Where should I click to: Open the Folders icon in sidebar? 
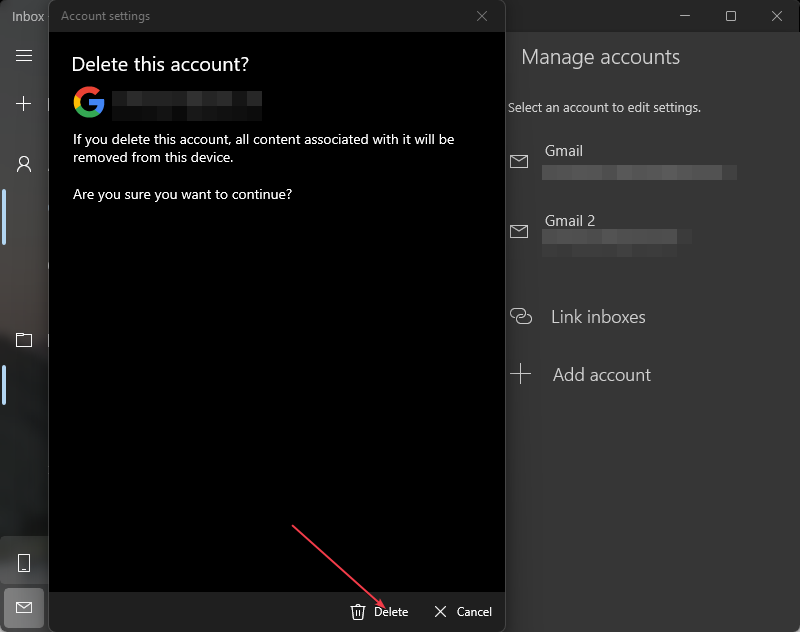pyautogui.click(x=24, y=340)
